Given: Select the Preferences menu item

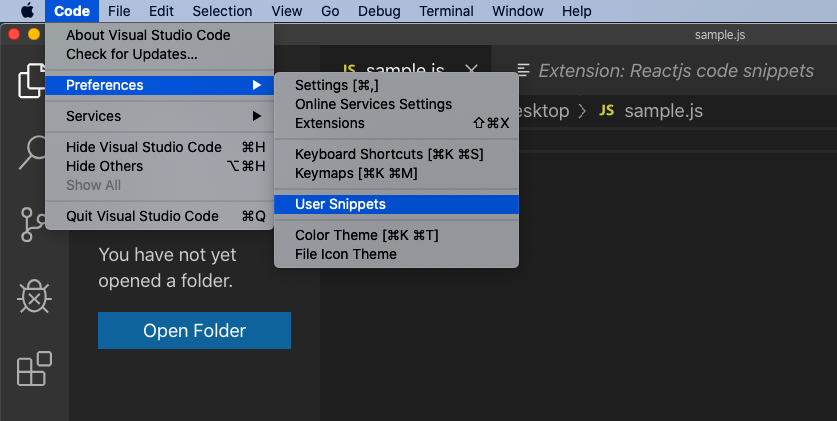Looking at the screenshot, I should (x=160, y=85).
